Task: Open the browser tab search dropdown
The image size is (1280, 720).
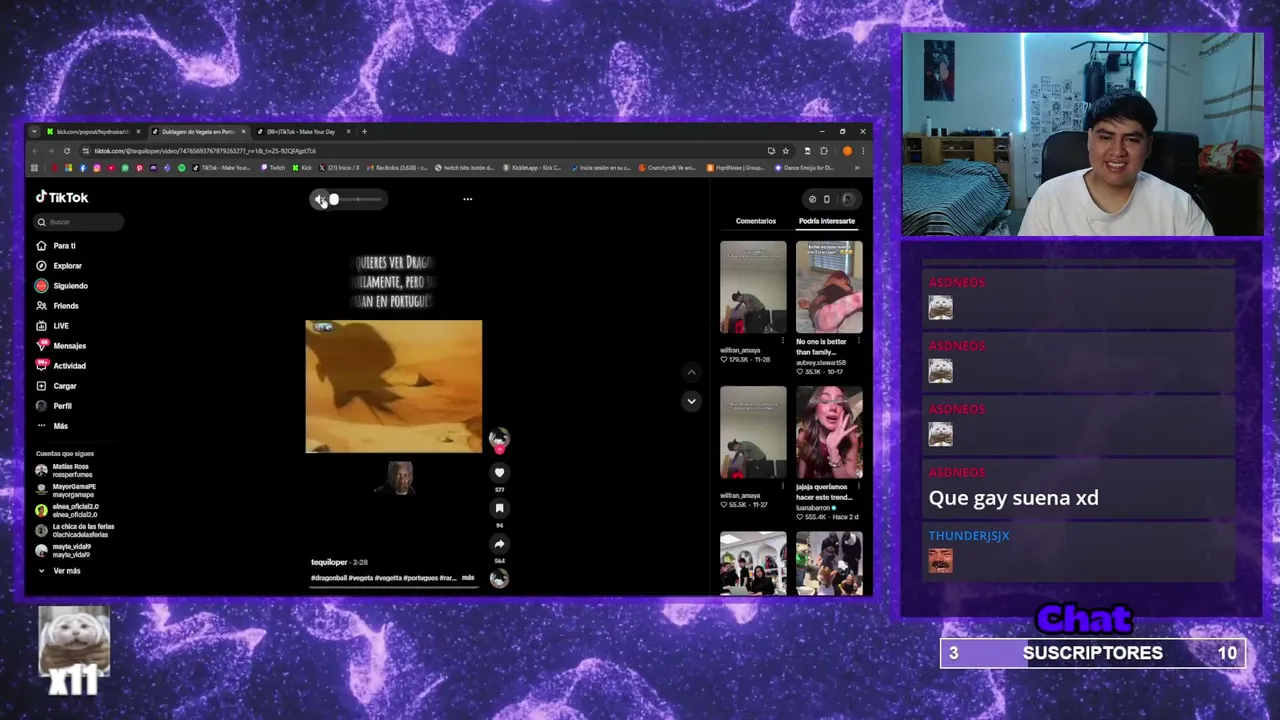Action: (x=34, y=132)
